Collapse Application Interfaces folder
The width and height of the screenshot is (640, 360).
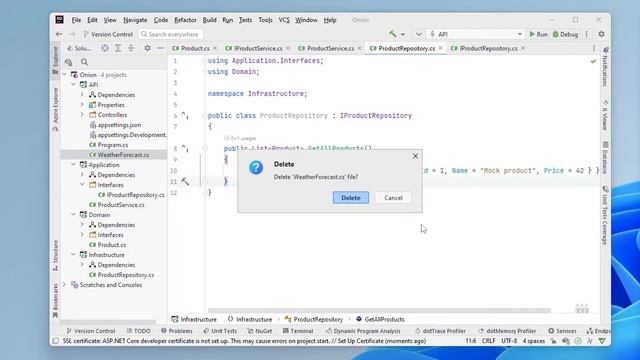[82, 185]
